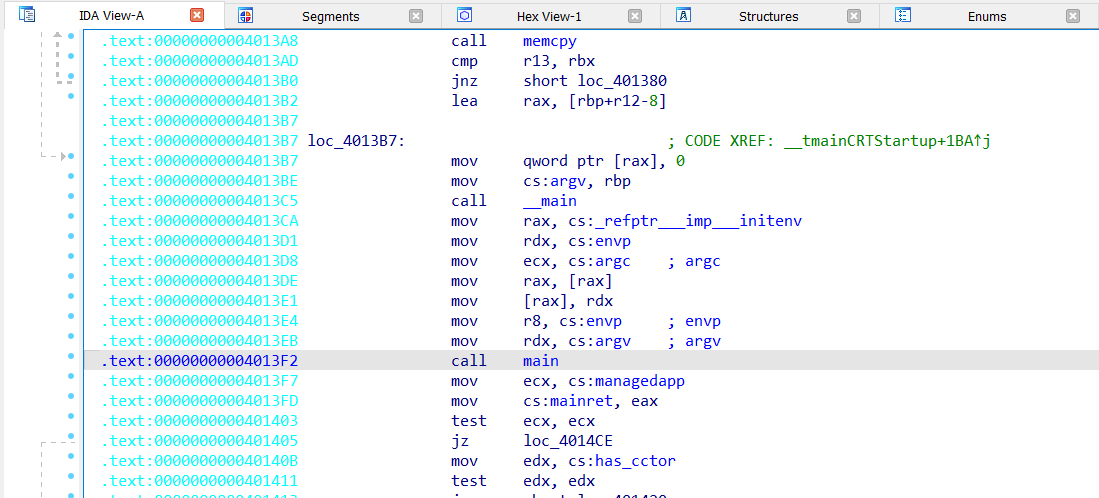Click the 'jnz' mnemonic at 4013B0

464,81
